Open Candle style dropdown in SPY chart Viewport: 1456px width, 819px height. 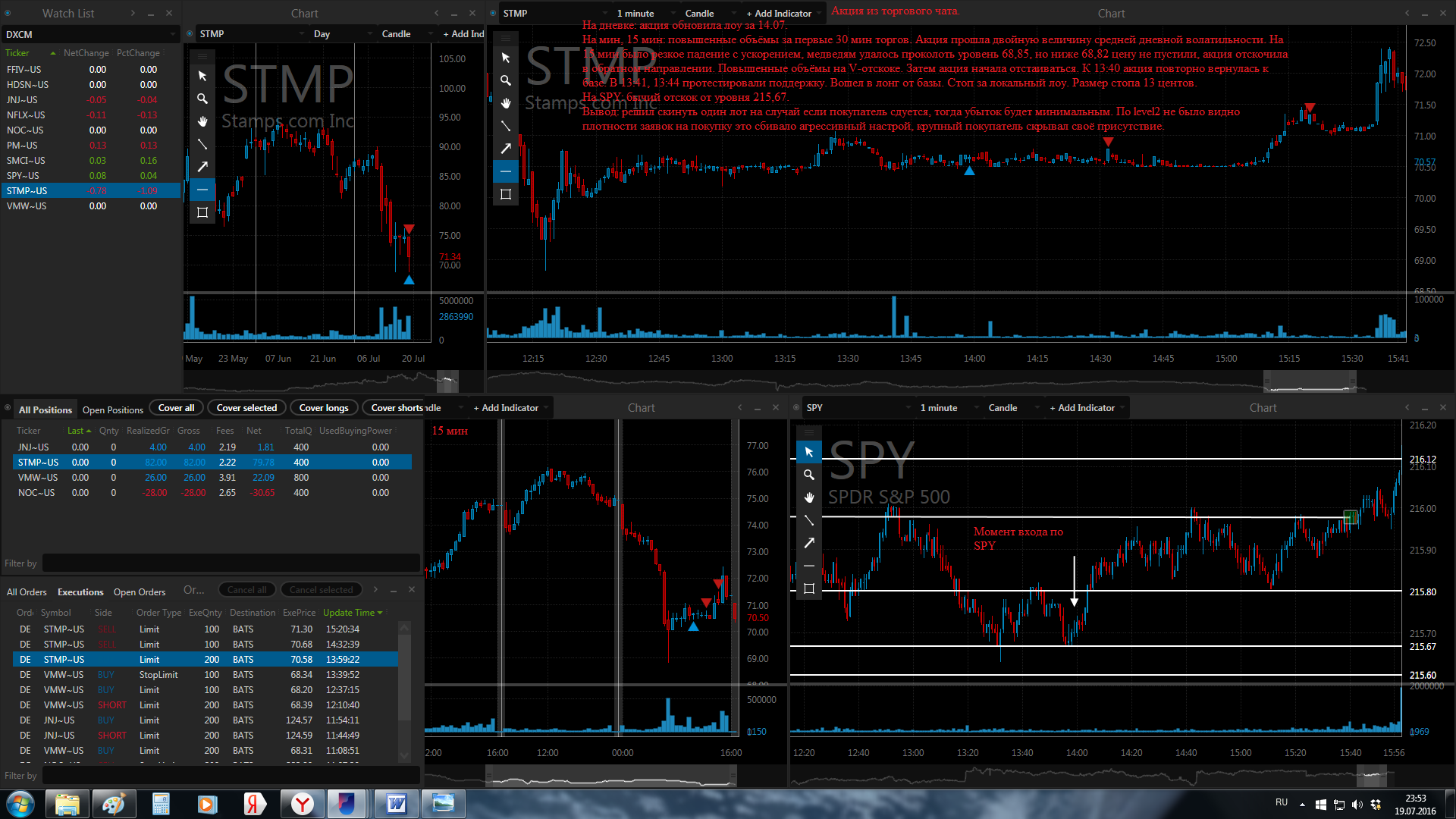(1013, 407)
